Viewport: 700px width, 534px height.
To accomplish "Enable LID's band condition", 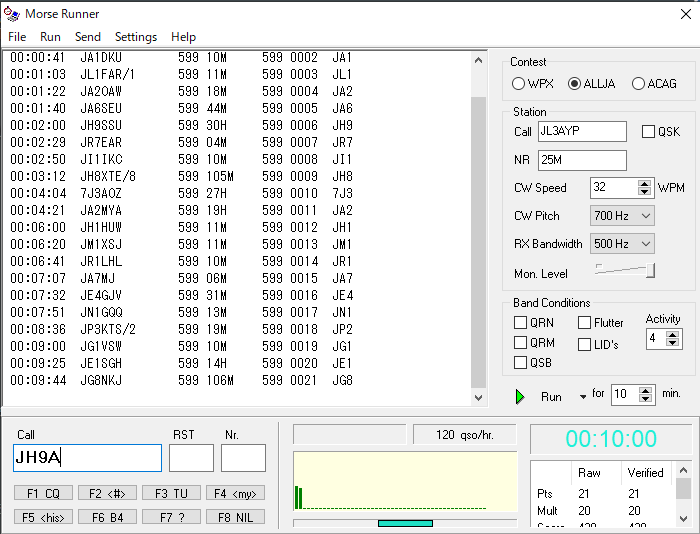I will pos(584,344).
